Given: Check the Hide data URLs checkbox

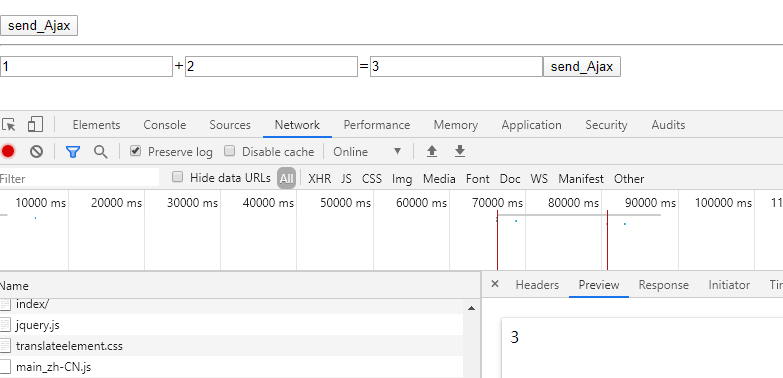Looking at the screenshot, I should tap(177, 177).
